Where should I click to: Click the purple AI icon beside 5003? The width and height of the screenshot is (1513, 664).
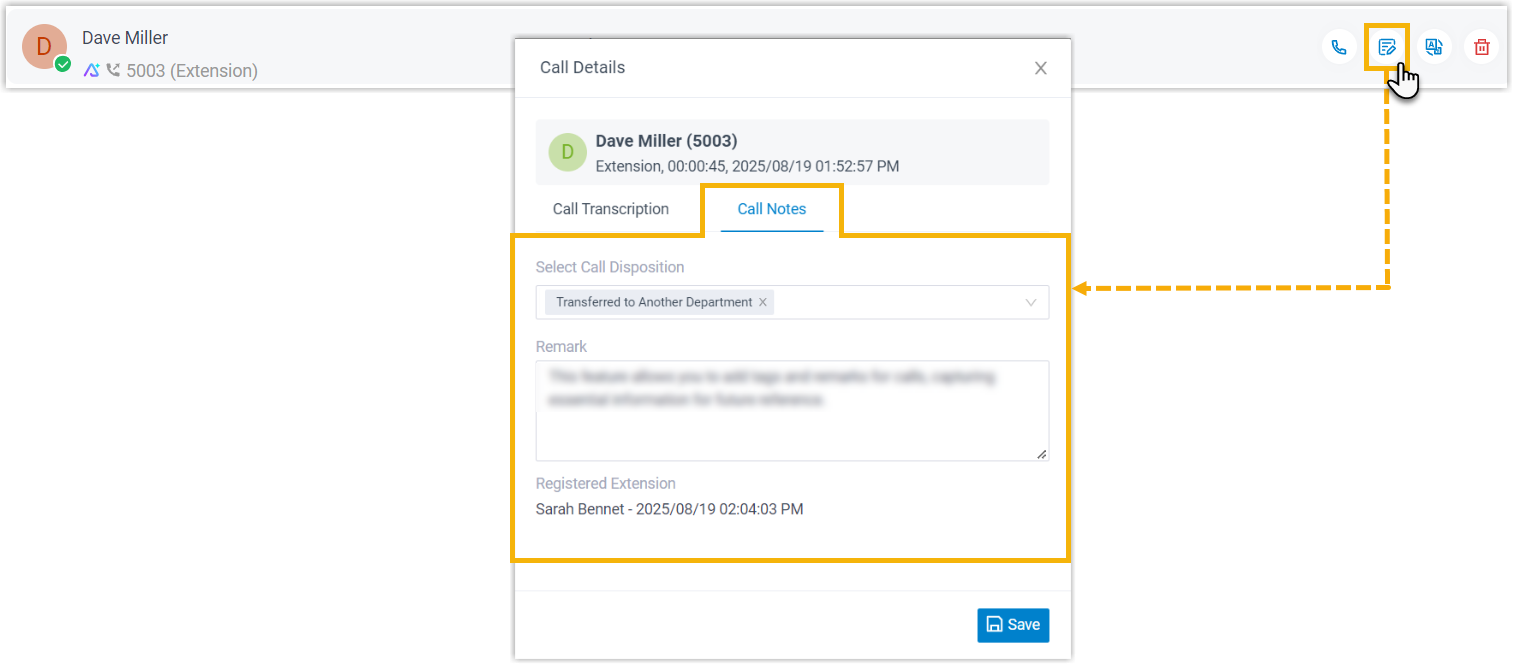click(91, 71)
